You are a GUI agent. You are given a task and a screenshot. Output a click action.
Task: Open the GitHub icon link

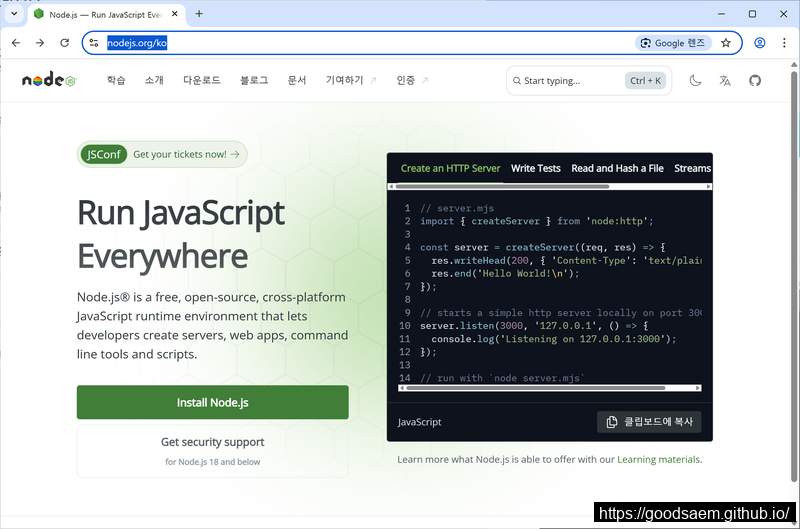click(x=755, y=80)
